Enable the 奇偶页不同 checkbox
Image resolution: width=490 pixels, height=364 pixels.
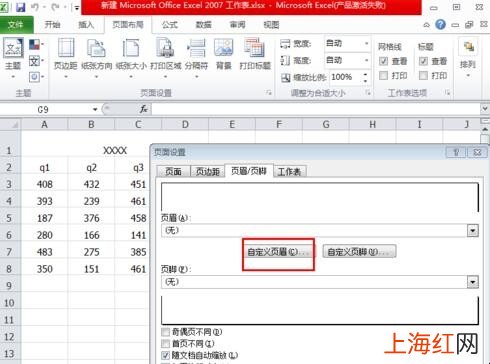(x=165, y=332)
